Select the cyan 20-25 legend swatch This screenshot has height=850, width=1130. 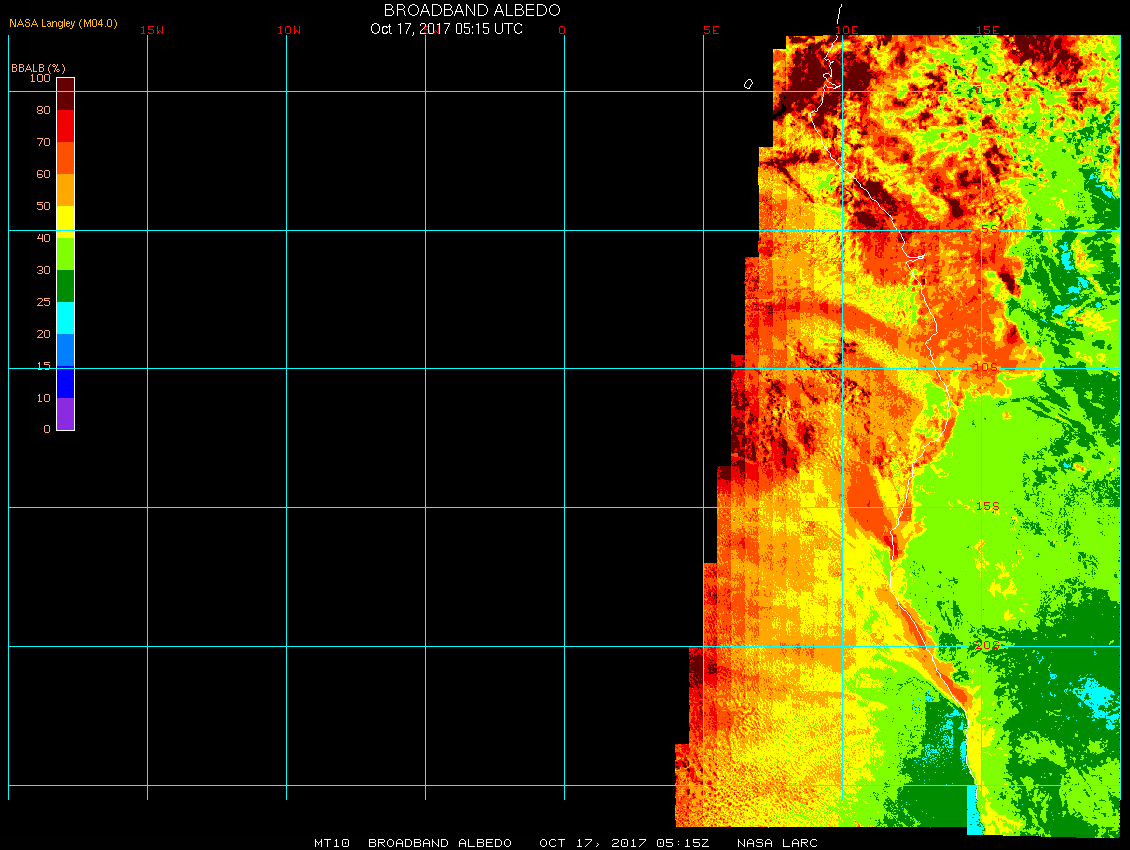point(66,318)
